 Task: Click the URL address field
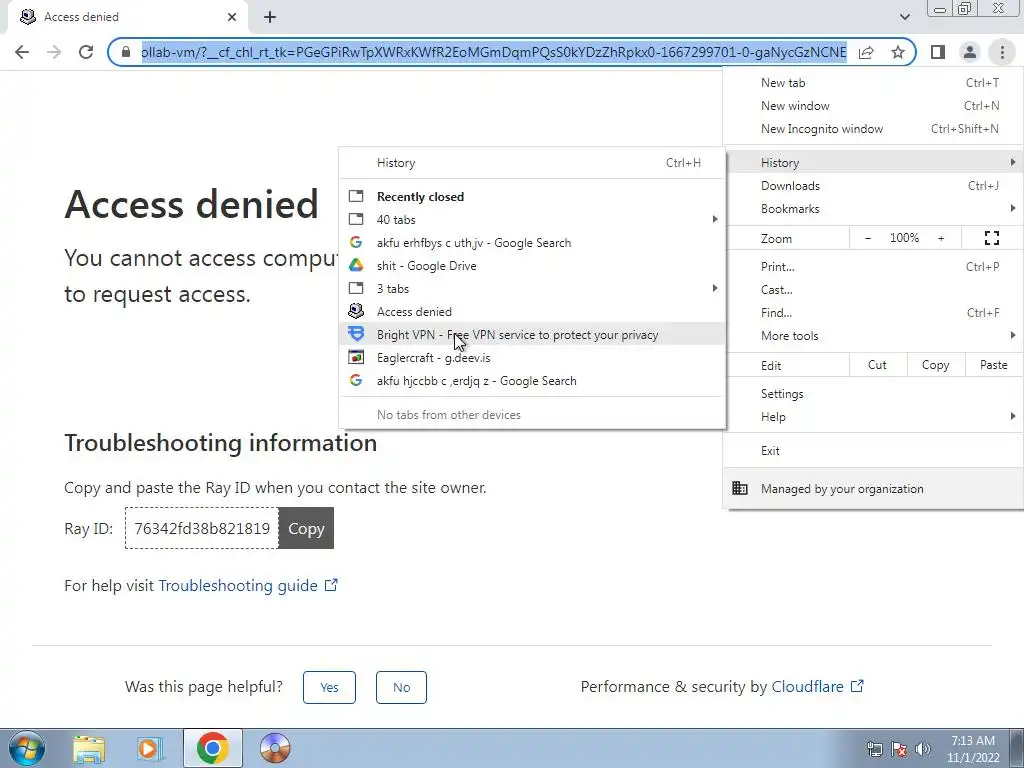(x=494, y=52)
